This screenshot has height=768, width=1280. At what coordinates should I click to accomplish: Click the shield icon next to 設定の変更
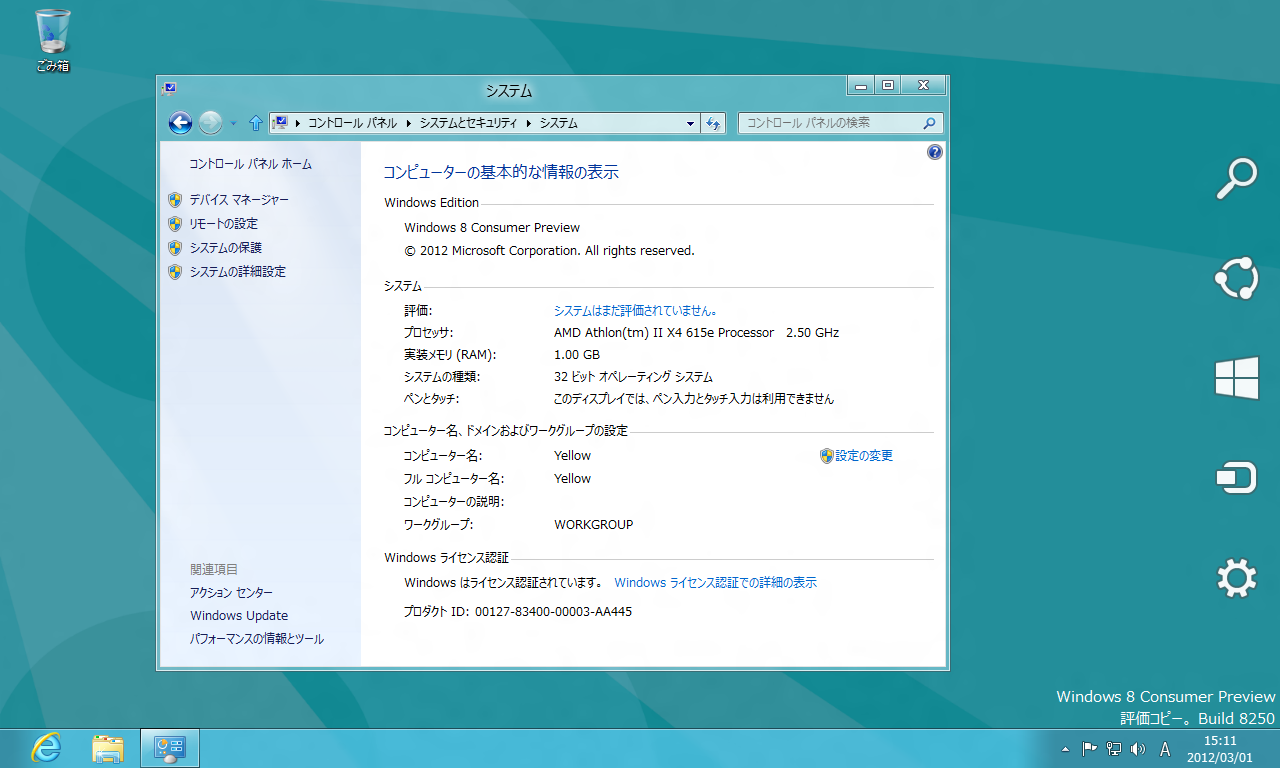[x=826, y=456]
